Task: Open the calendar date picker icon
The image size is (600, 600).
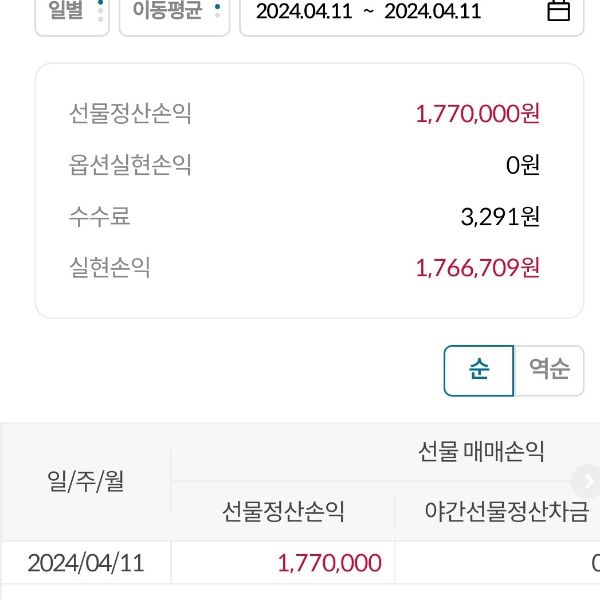Action: (x=559, y=12)
